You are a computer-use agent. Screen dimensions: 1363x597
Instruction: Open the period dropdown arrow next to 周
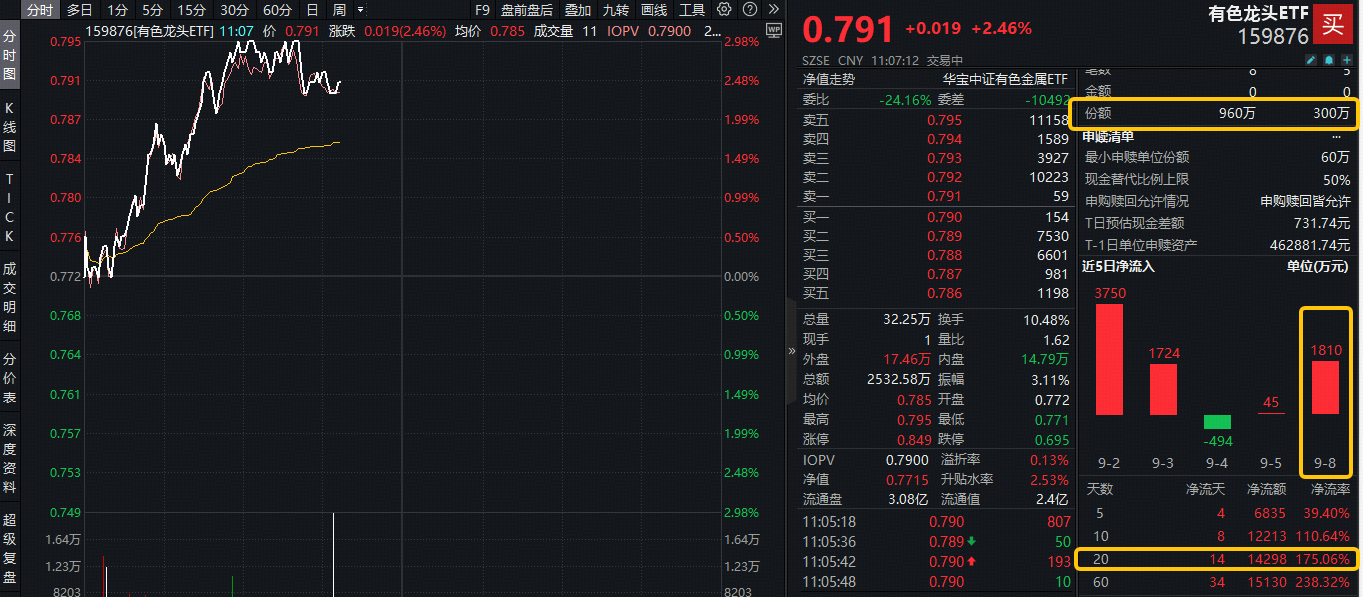click(359, 9)
